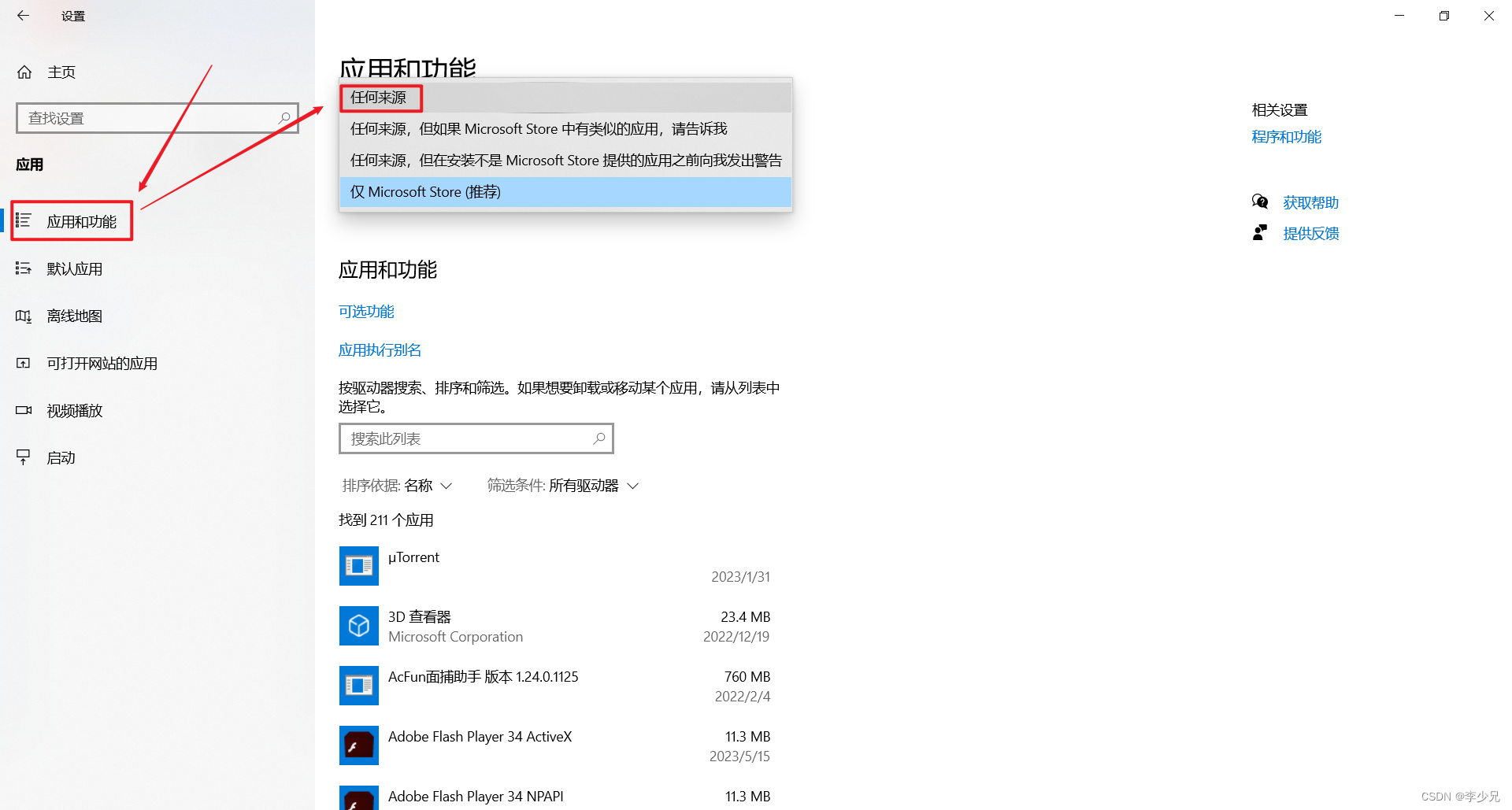Screen dimensions: 1512x810
Task: Select the 应用和功能 sidebar icon
Action: click(24, 220)
